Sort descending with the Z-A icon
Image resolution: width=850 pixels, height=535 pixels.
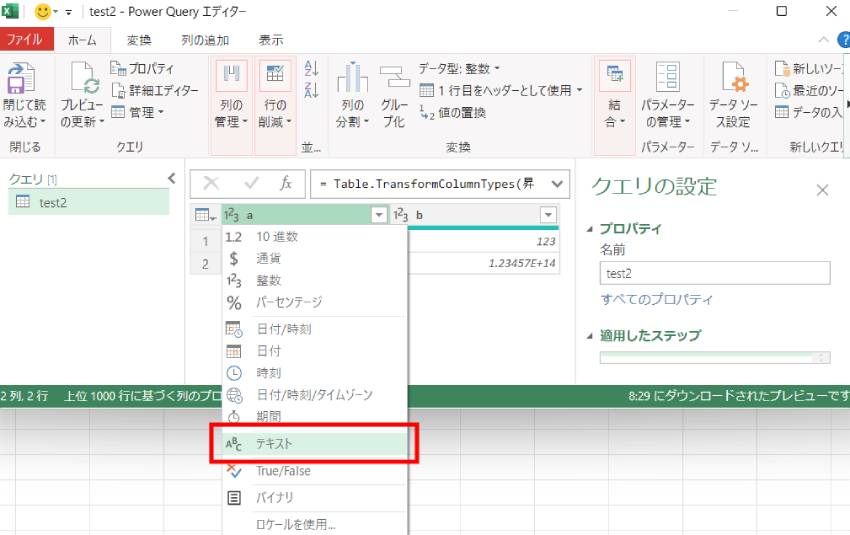pos(312,90)
